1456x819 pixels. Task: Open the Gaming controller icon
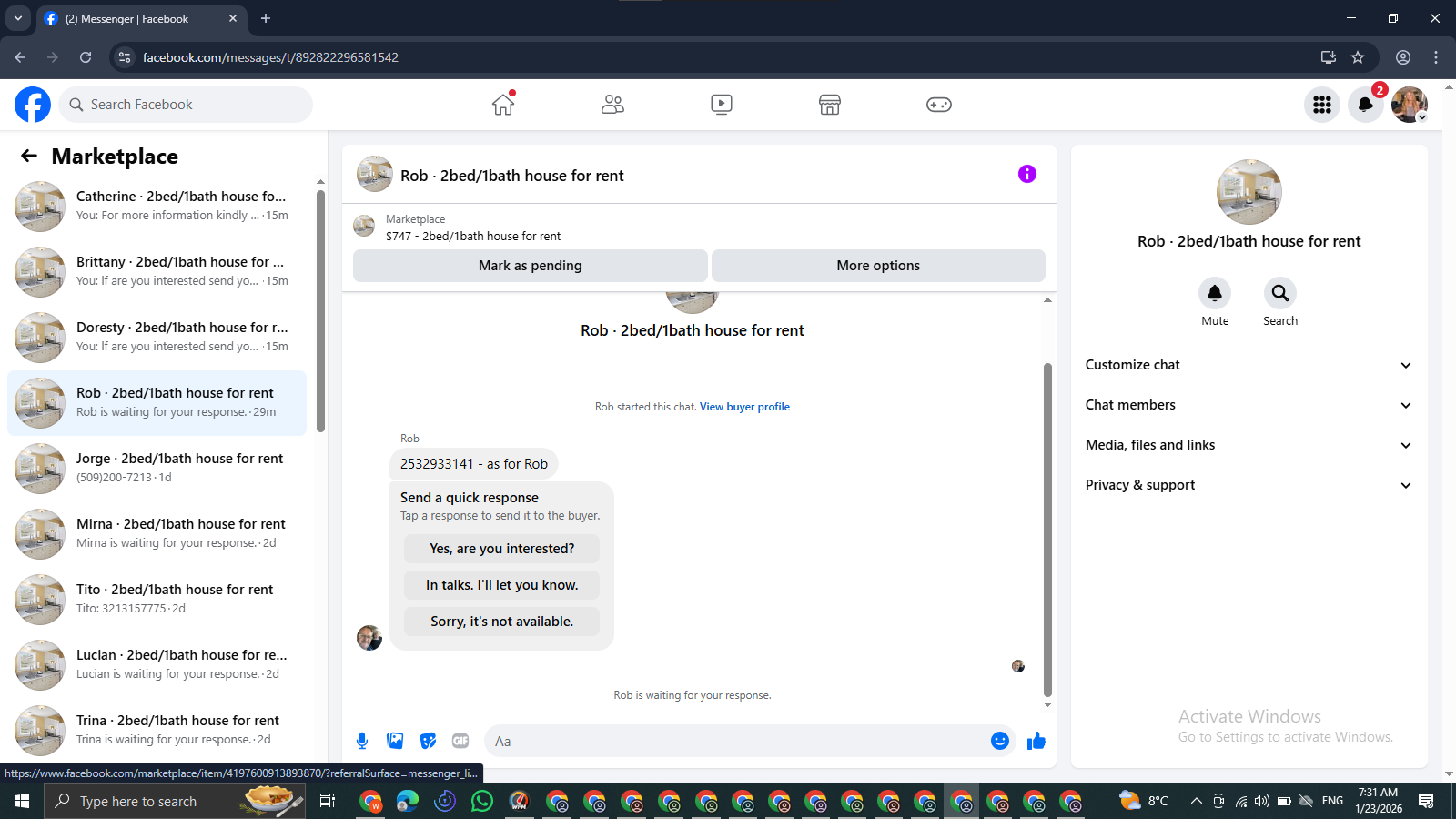[939, 105]
